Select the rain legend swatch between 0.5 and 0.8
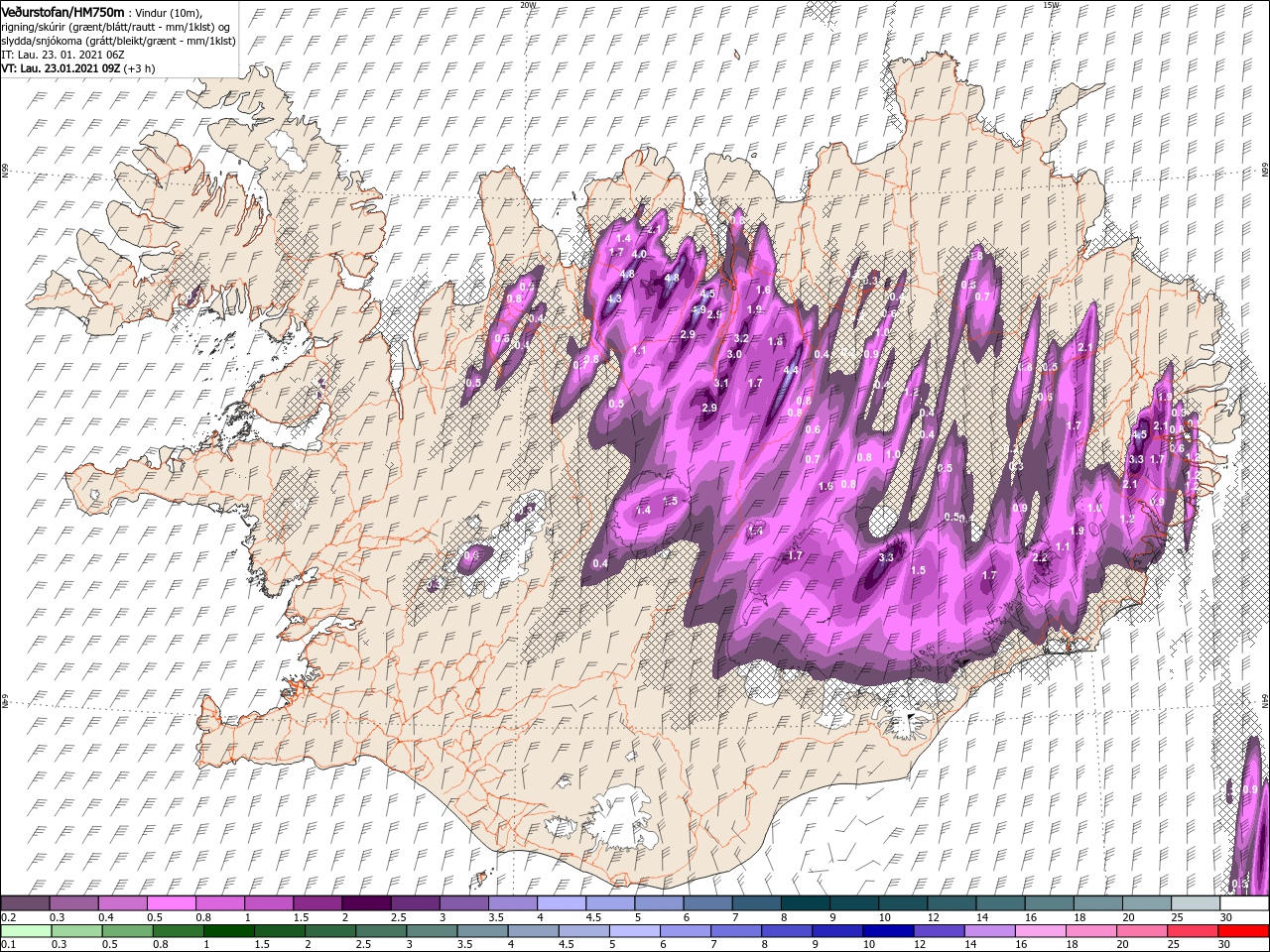 [127, 931]
